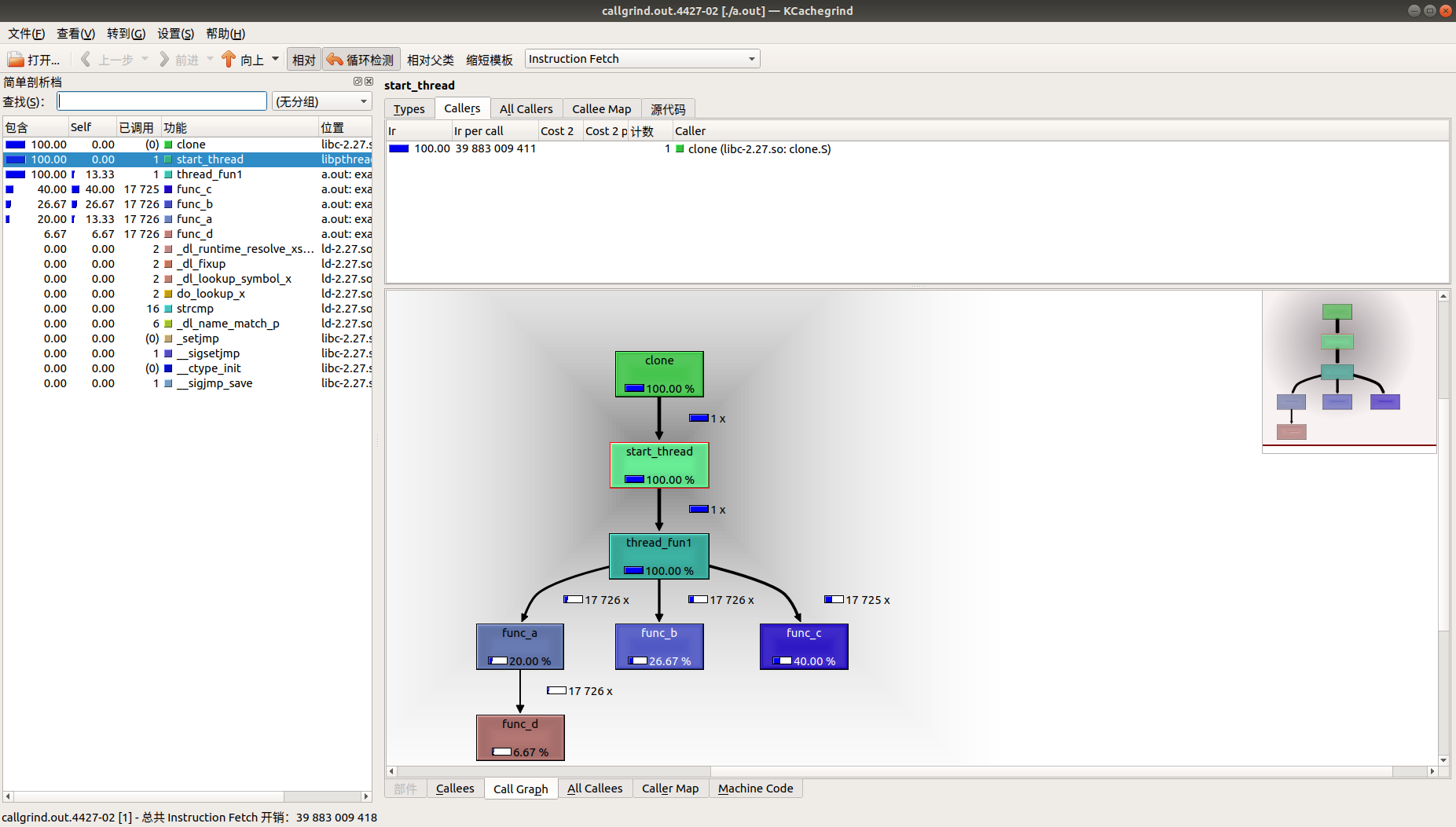Image resolution: width=1456 pixels, height=827 pixels.
Task: Float the profile dock panel icon
Action: tap(358, 82)
